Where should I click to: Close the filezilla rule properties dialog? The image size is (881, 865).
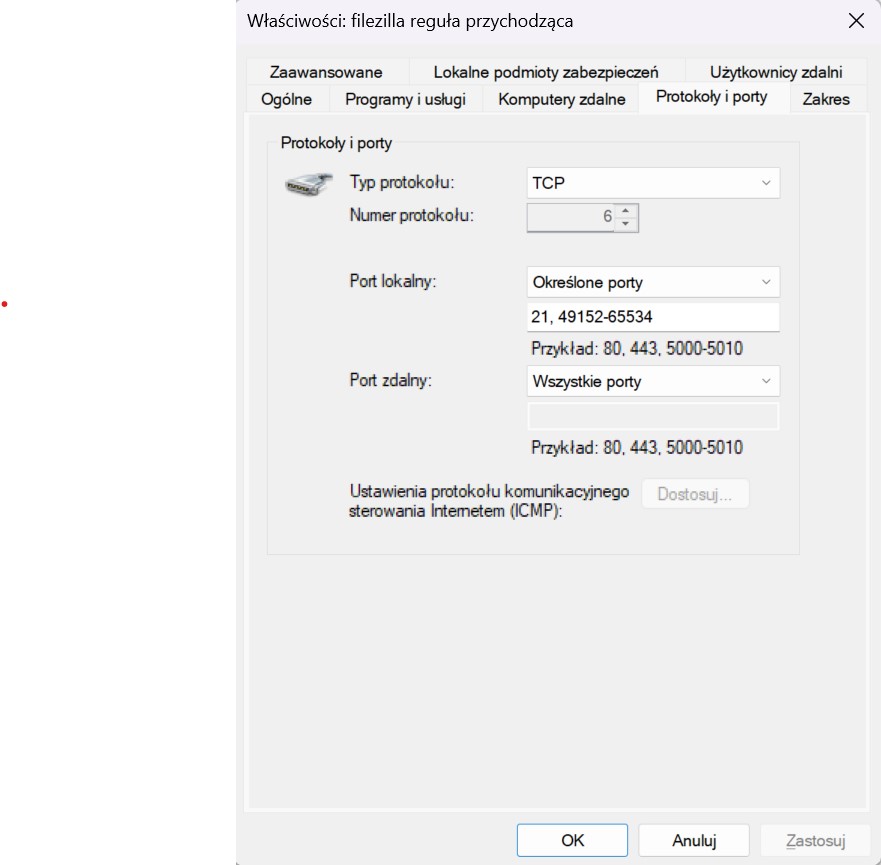coord(856,21)
